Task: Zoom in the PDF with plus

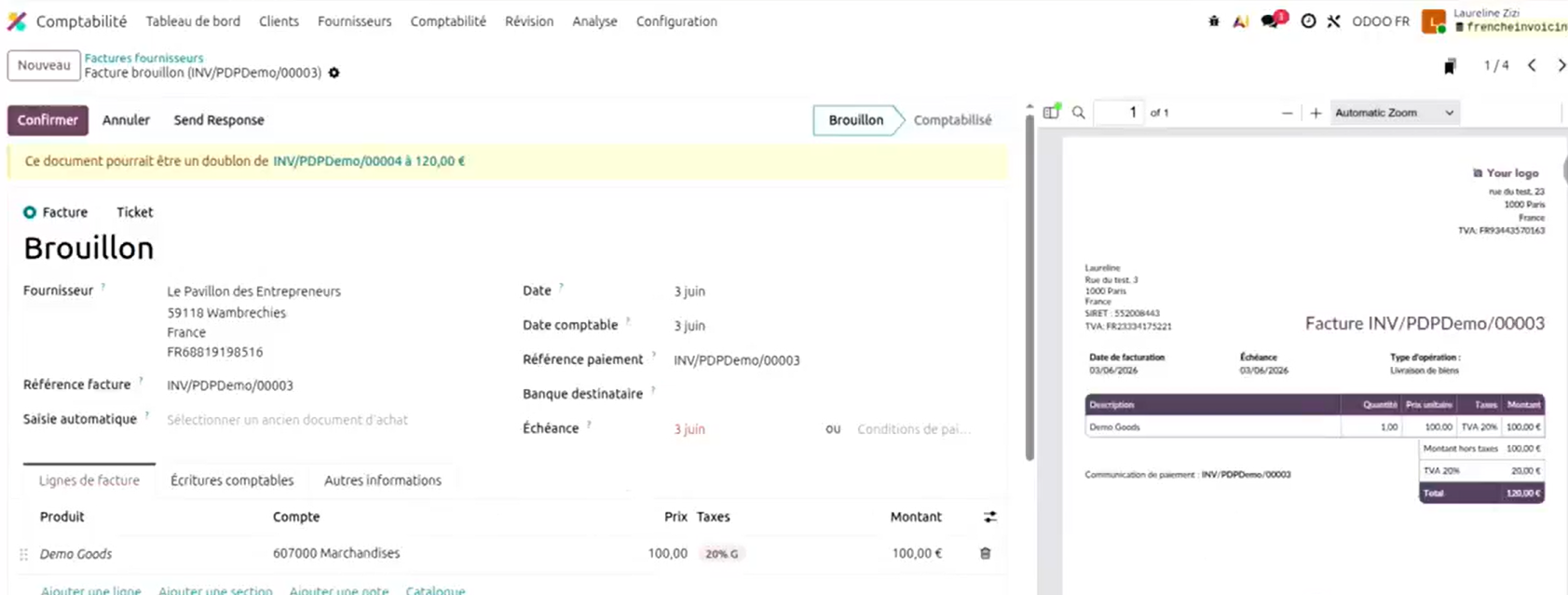Action: pos(1316,113)
